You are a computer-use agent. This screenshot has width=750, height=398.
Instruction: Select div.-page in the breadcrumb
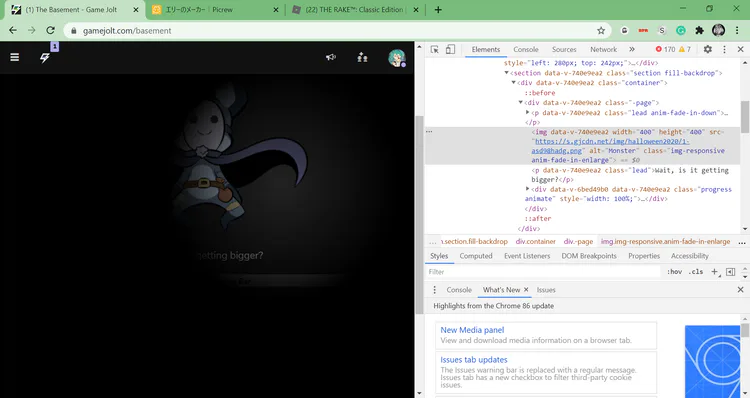pos(578,242)
